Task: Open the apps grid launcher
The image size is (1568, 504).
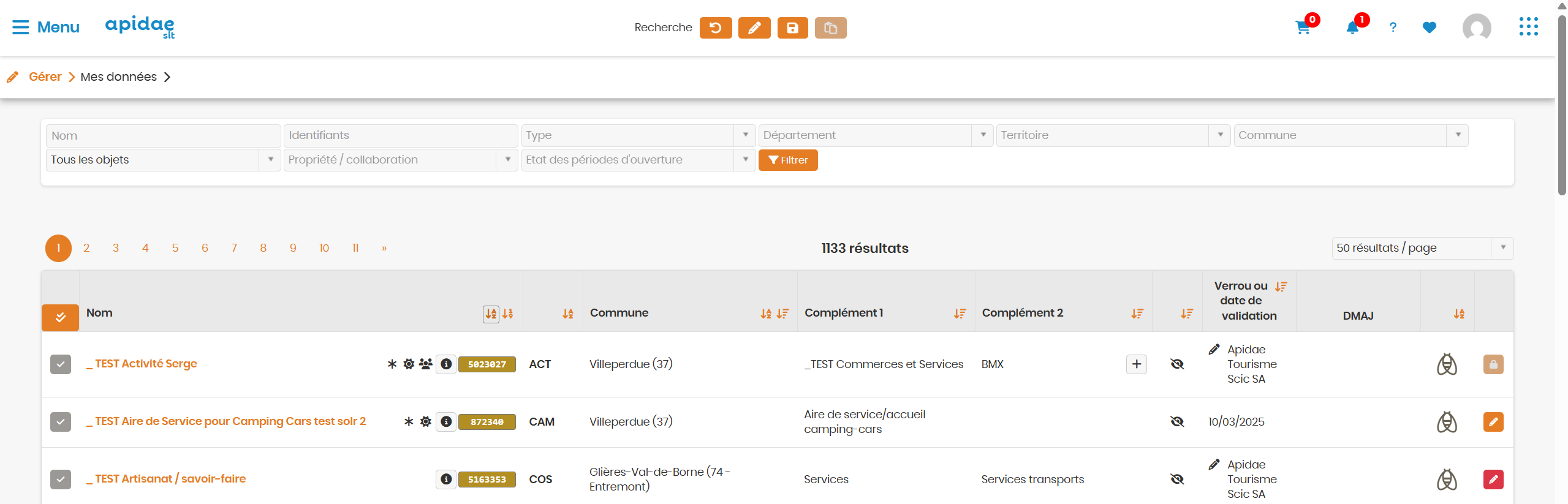Action: click(x=1528, y=27)
